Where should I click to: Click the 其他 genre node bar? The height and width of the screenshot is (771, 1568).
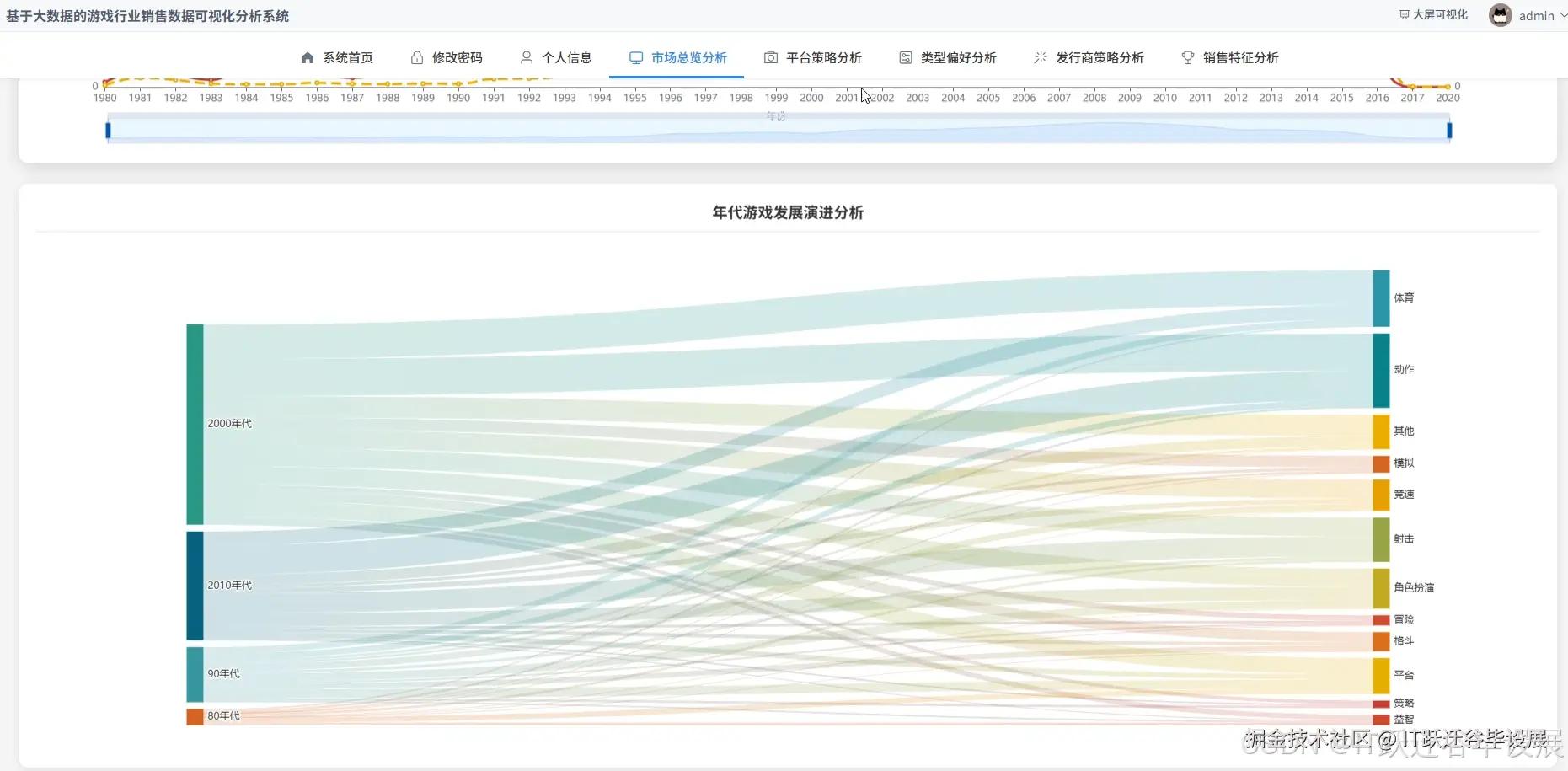[x=1381, y=432]
